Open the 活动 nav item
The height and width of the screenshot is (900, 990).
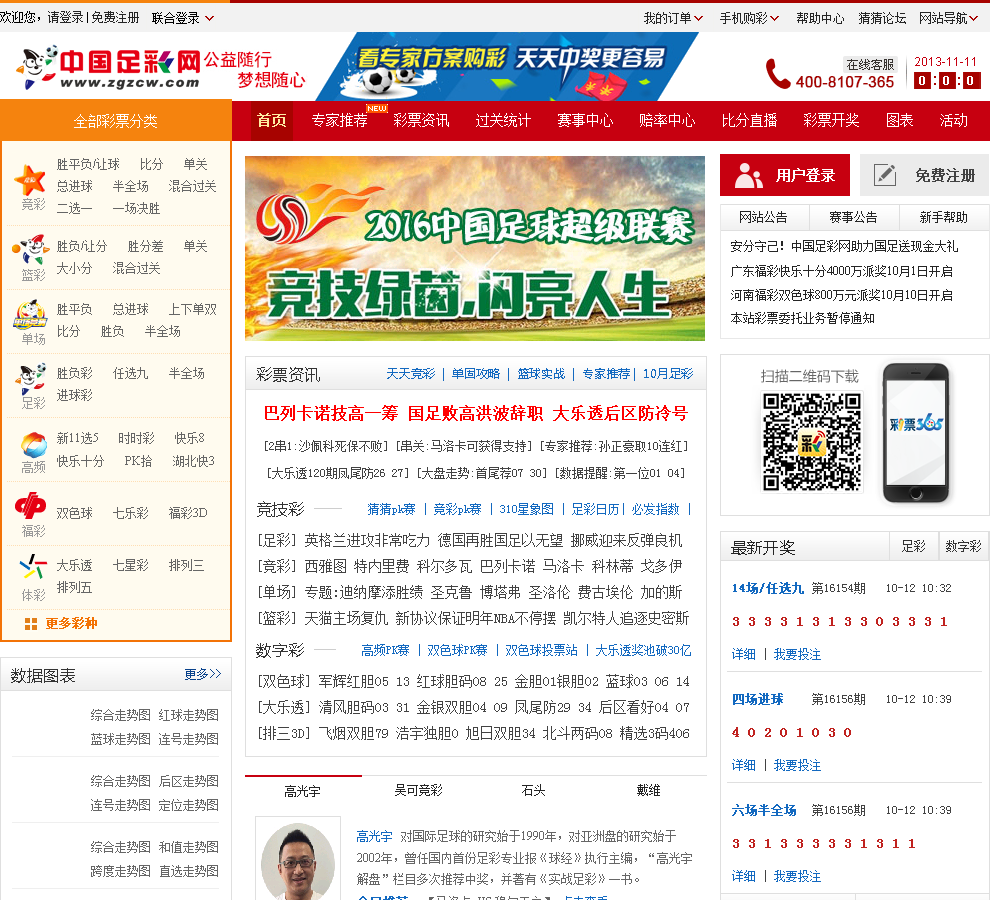point(953,120)
